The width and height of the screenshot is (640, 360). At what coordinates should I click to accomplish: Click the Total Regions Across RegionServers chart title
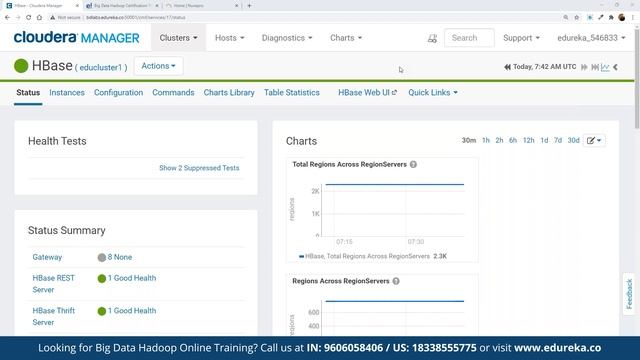pos(349,164)
